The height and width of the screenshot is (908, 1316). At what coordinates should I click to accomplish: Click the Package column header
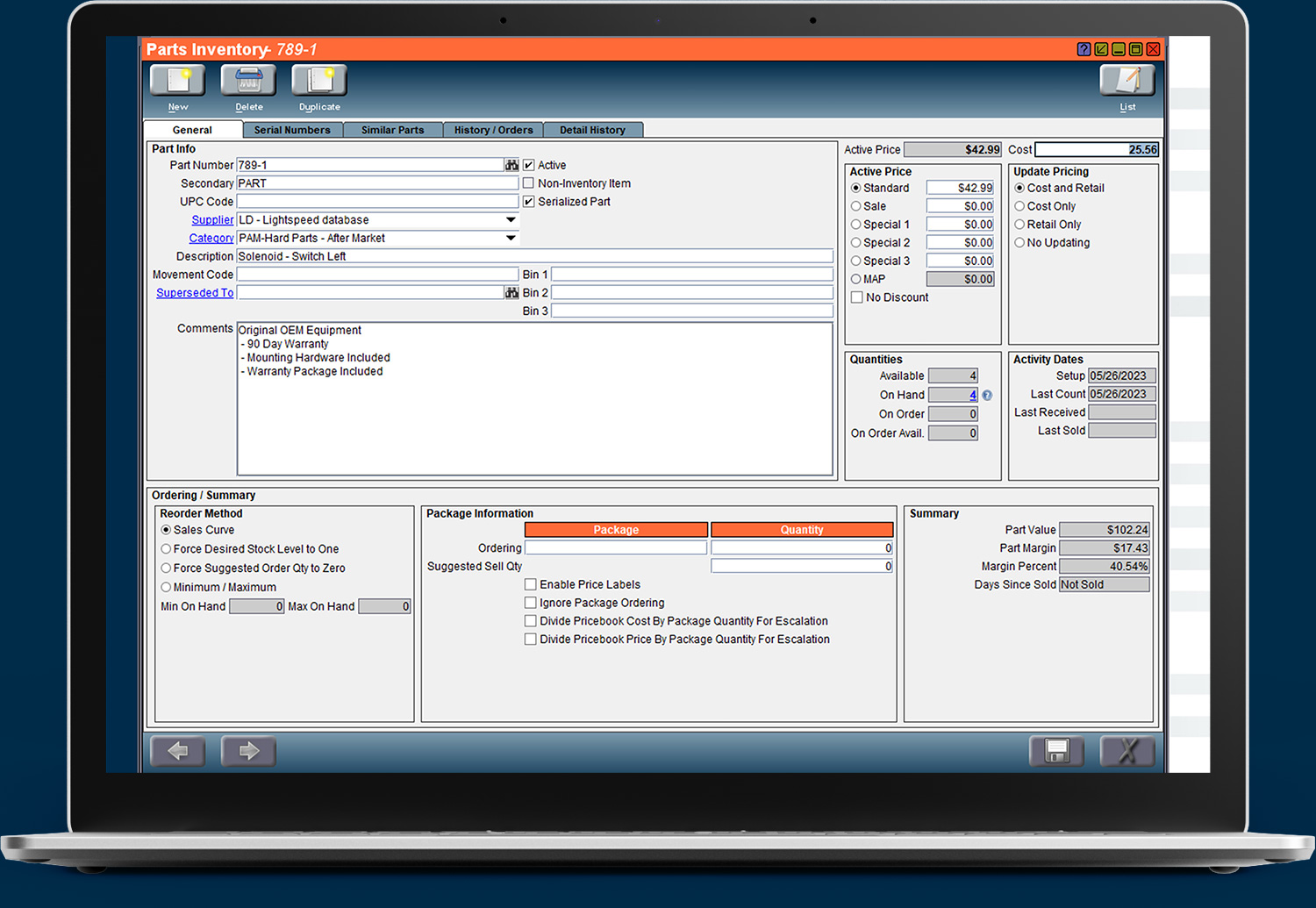pyautogui.click(x=616, y=530)
